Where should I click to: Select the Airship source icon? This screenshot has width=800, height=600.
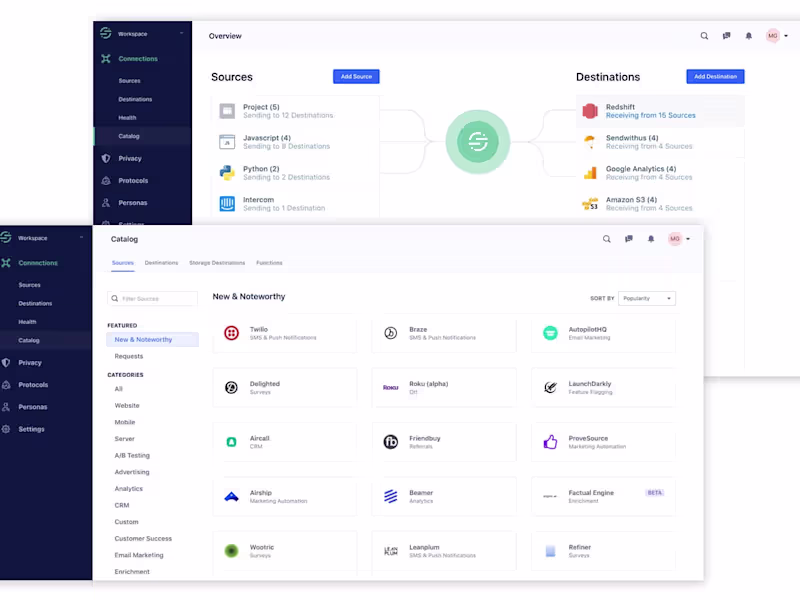pos(232,496)
